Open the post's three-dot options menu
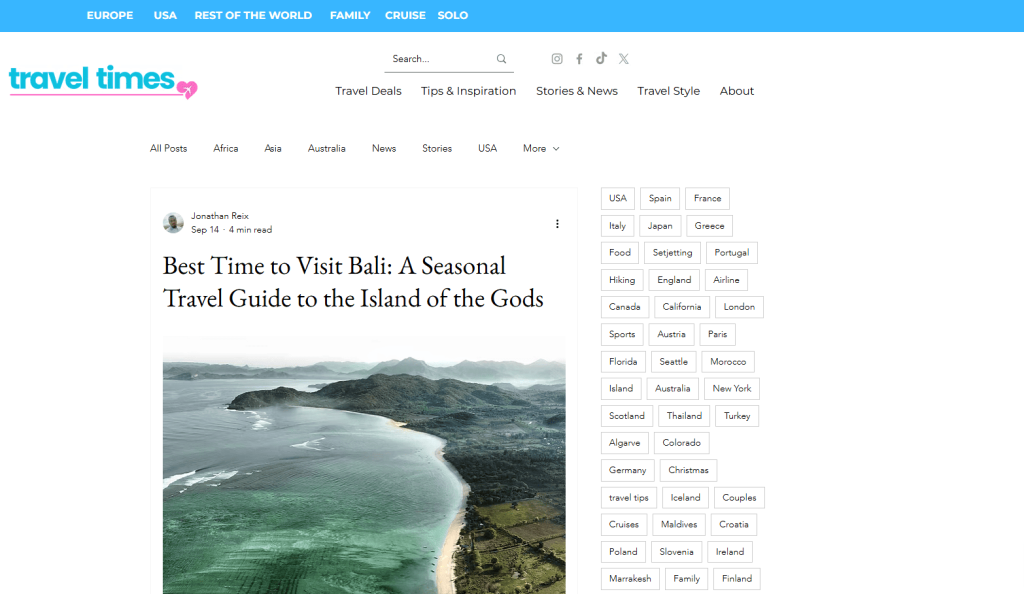The height and width of the screenshot is (594, 1024). [557, 224]
